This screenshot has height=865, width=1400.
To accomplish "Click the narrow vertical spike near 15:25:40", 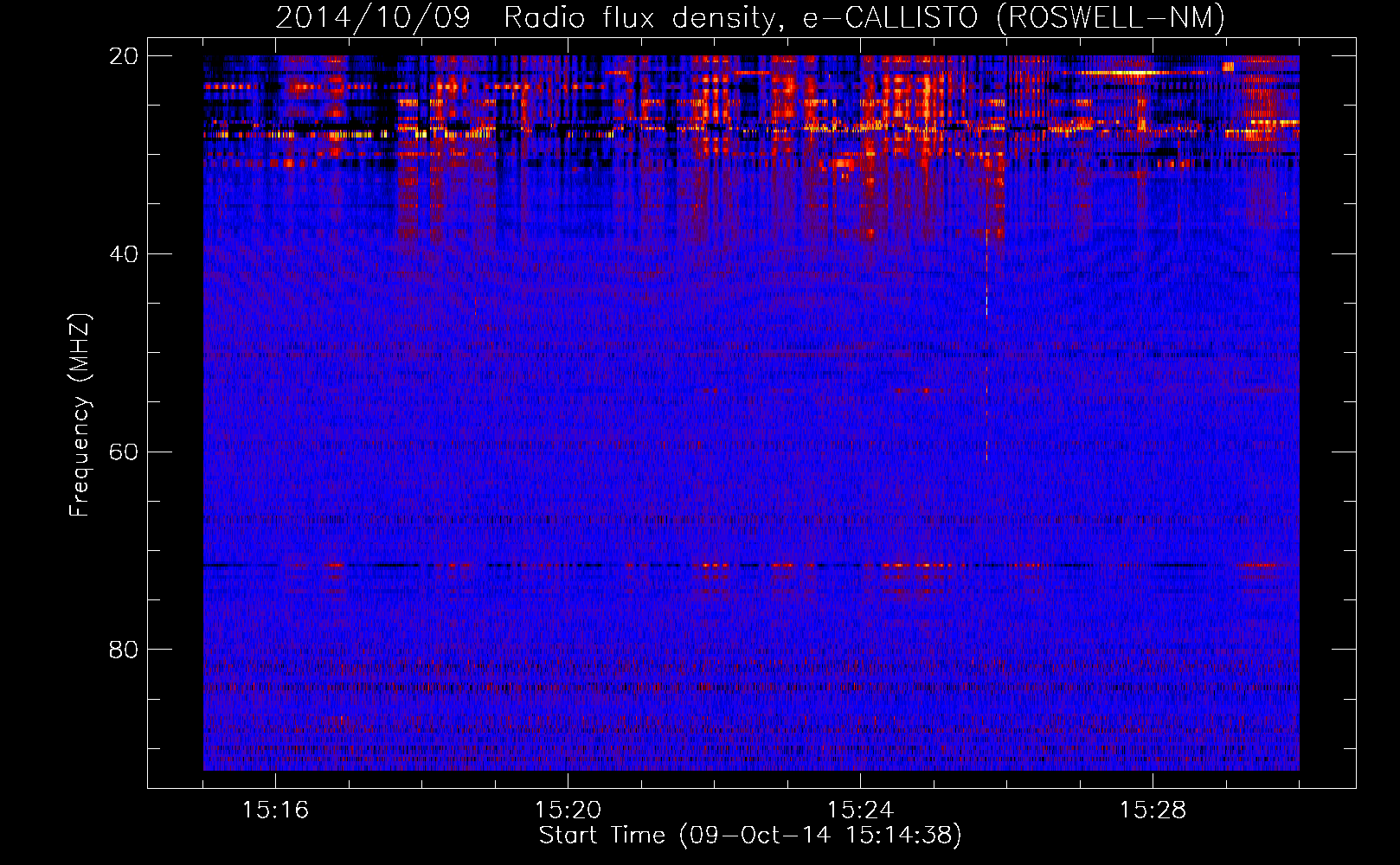I will click(986, 346).
